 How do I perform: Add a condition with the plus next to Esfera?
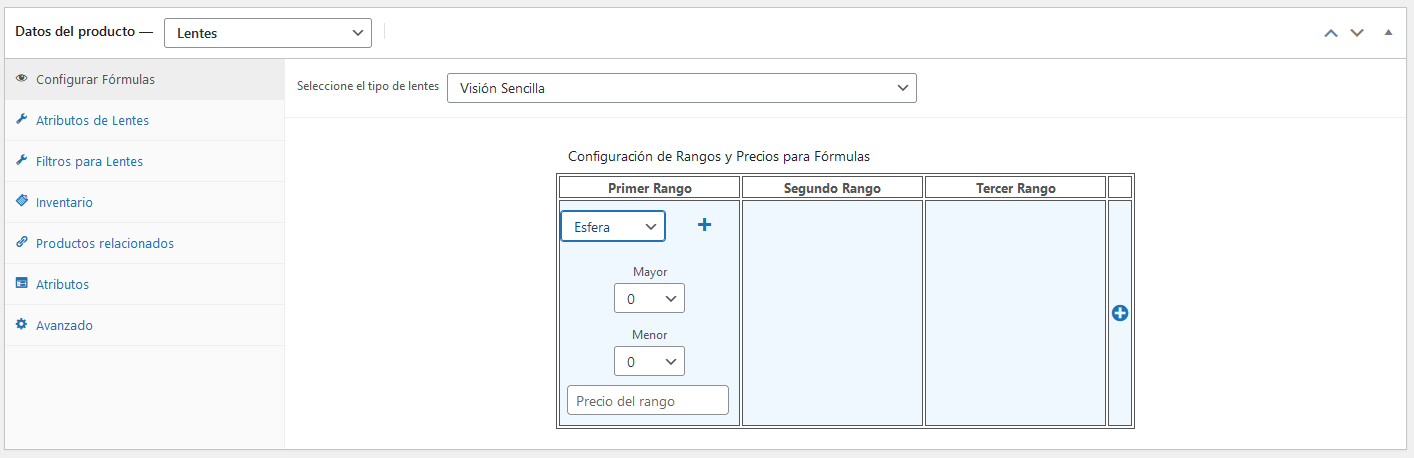pos(704,225)
